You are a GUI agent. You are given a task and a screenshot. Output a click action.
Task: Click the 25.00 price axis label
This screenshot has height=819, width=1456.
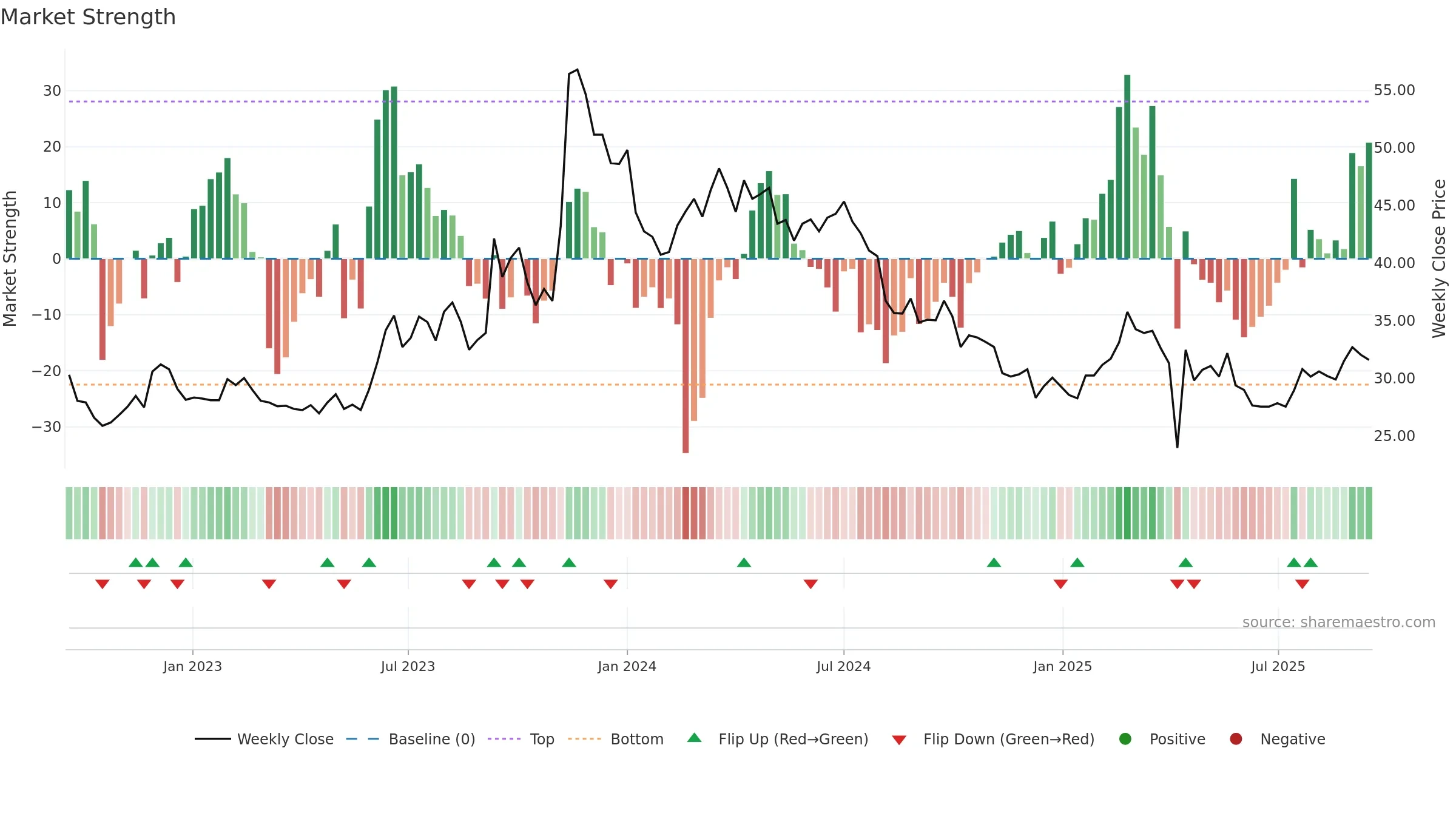(x=1394, y=436)
